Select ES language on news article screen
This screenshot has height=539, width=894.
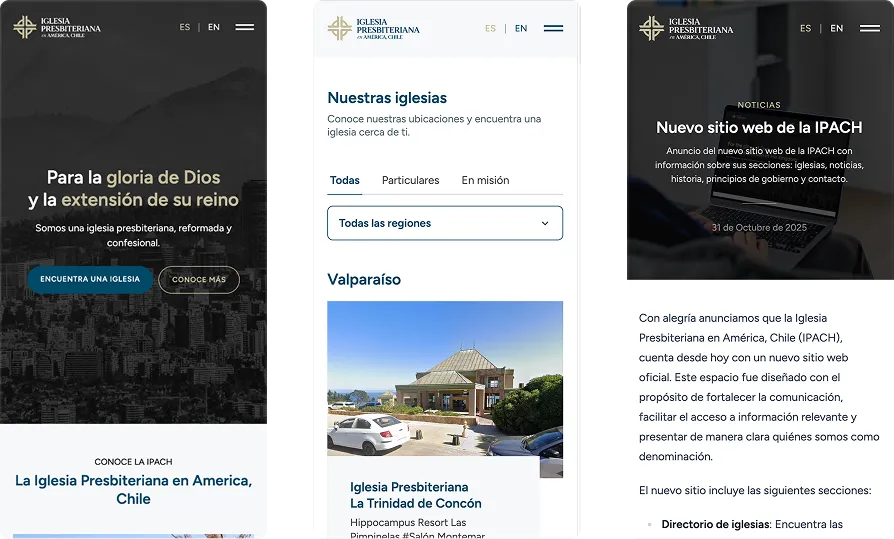click(805, 29)
